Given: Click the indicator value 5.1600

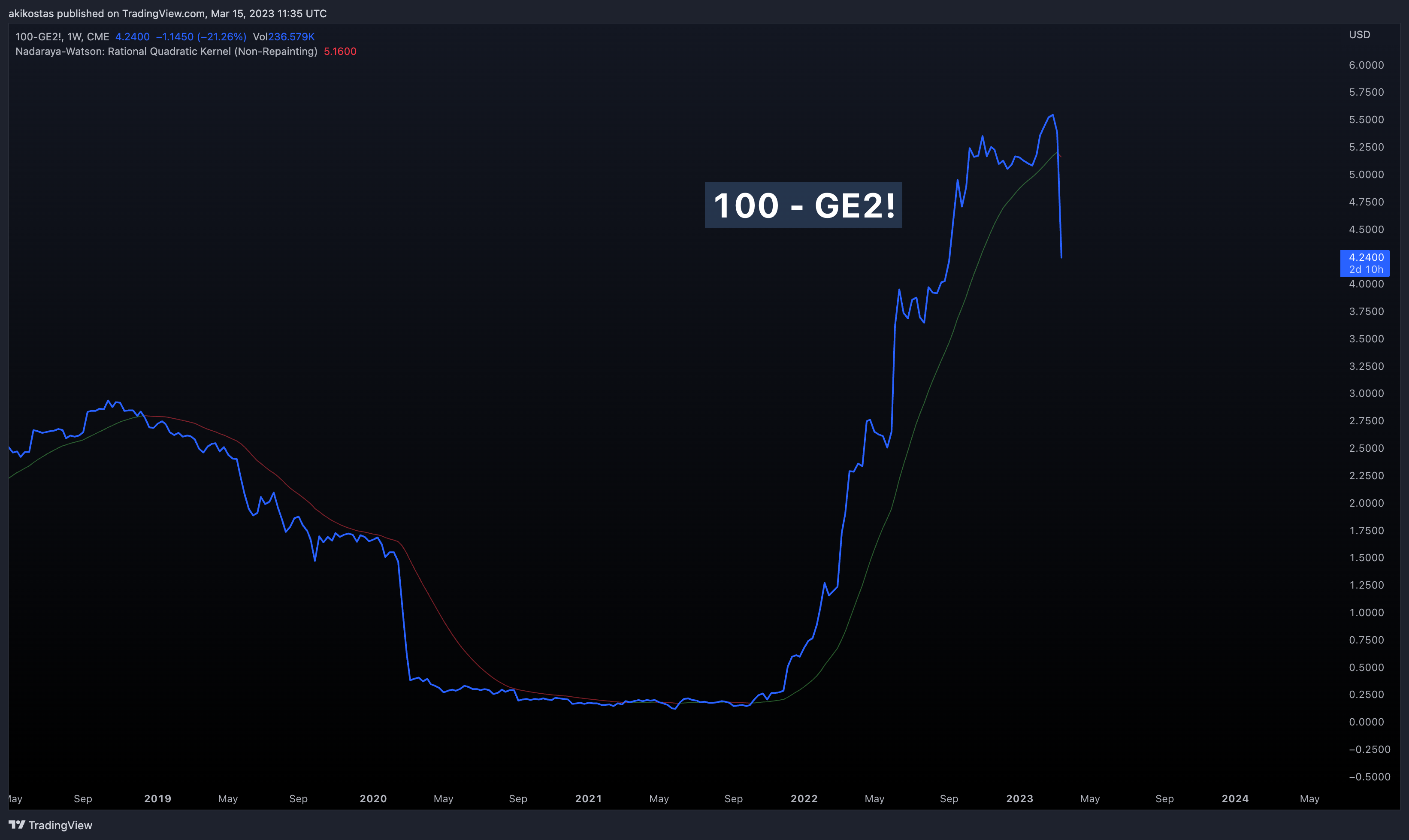Looking at the screenshot, I should pos(340,51).
